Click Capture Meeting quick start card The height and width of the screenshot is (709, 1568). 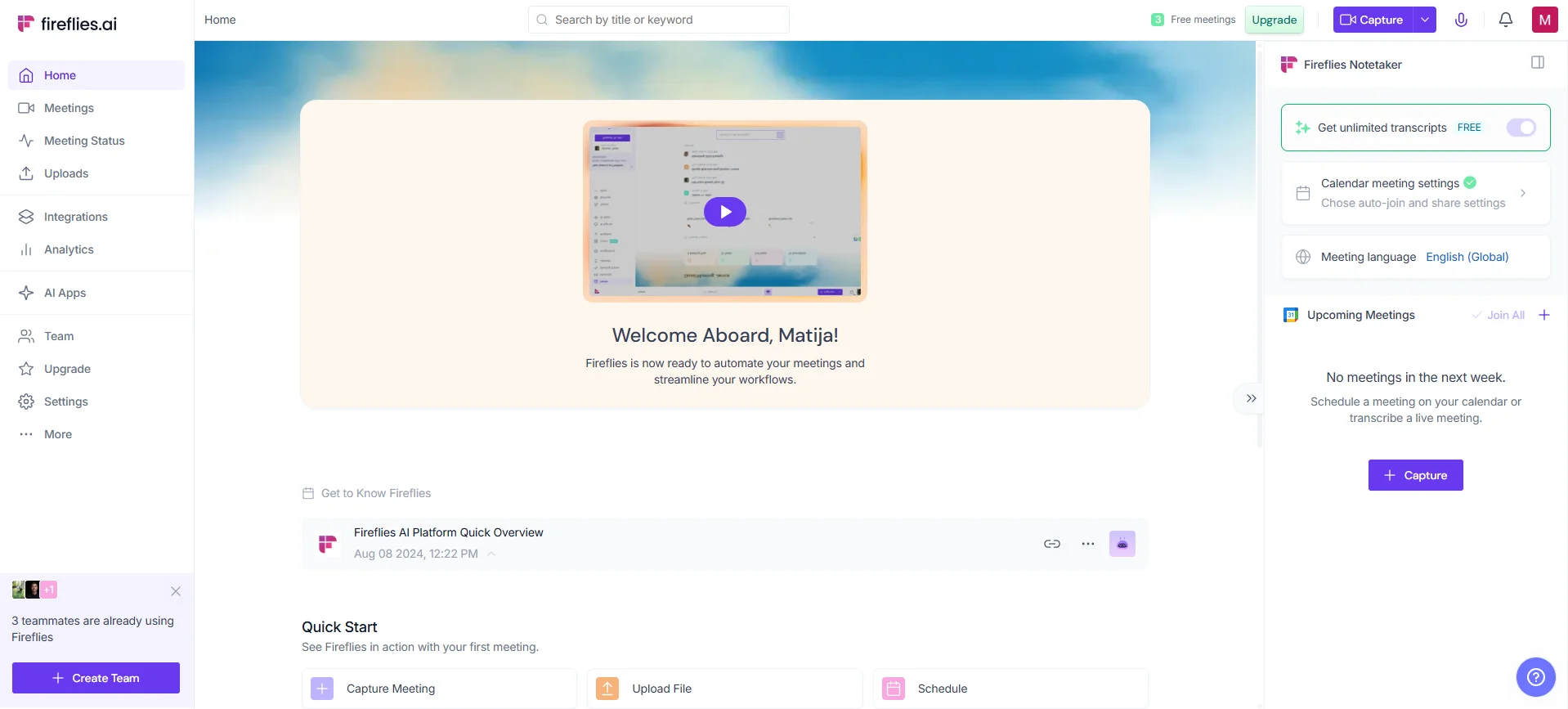click(x=439, y=689)
